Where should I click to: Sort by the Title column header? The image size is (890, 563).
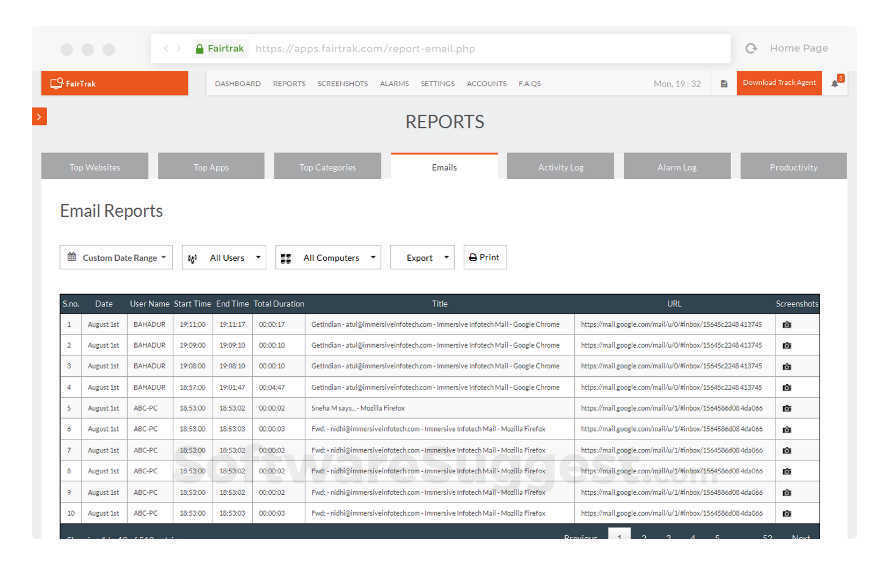tap(439, 304)
